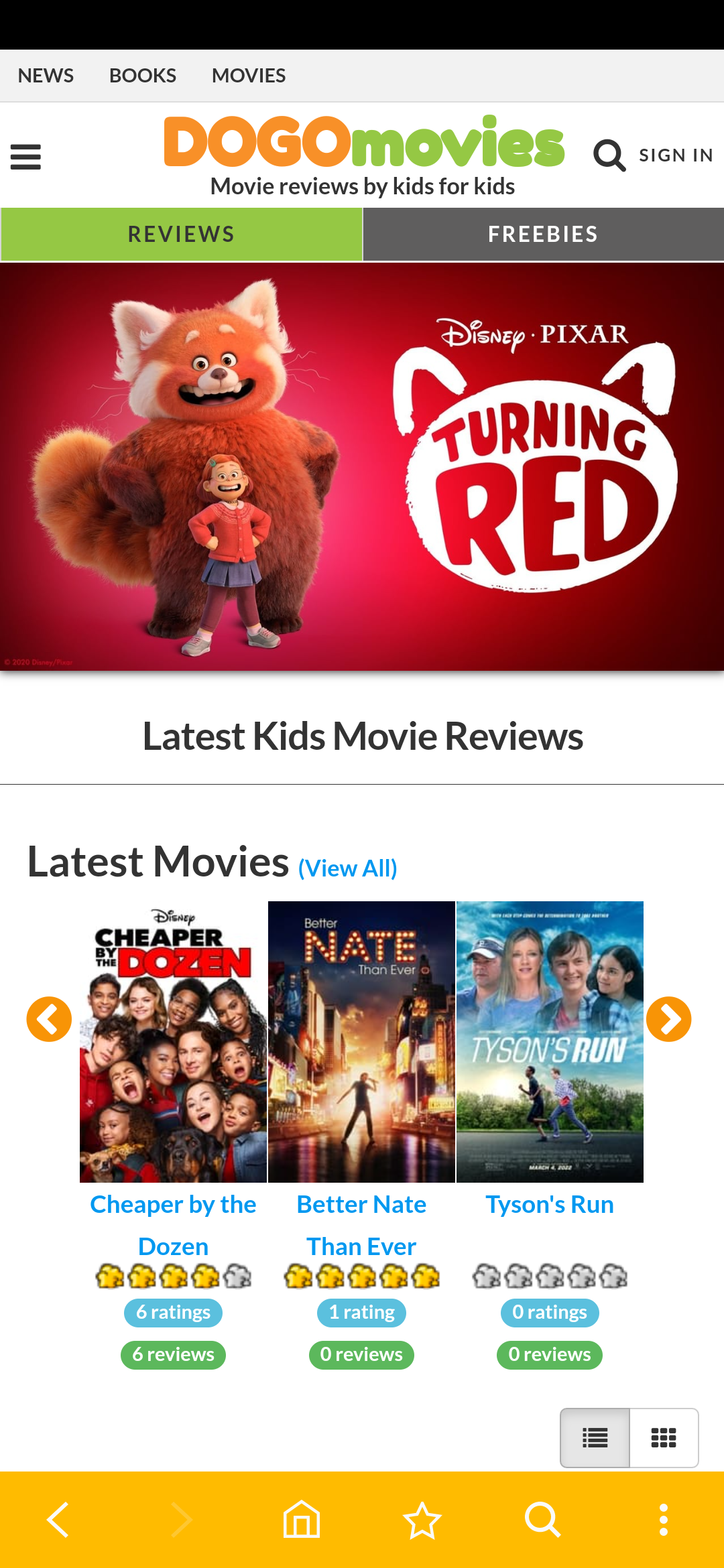Select the FREEBIES tab
The image size is (724, 1568).
click(x=543, y=234)
